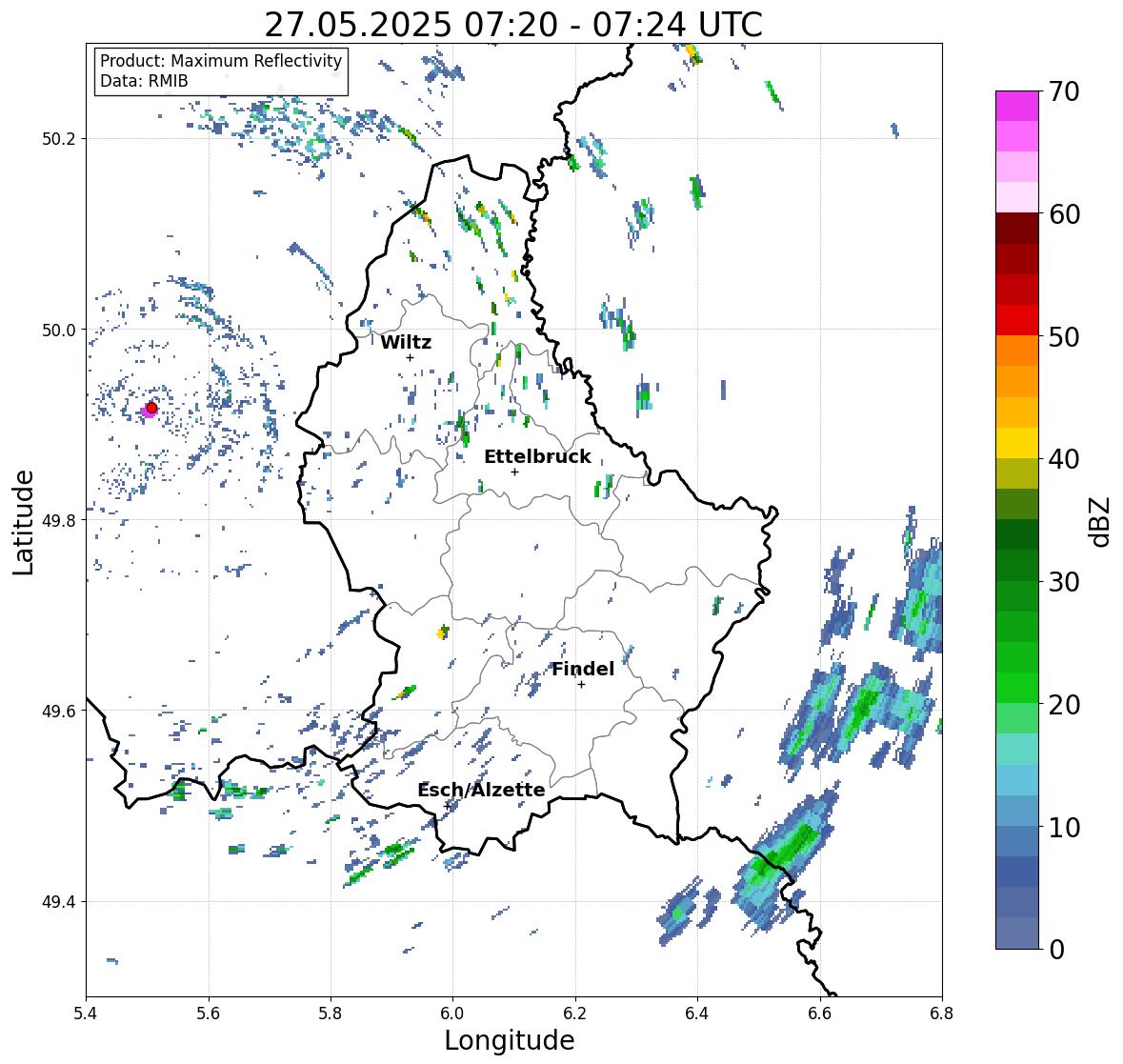Click the longitude tick label 6.0
Screen dimensions: 1123x1064
[452, 1014]
